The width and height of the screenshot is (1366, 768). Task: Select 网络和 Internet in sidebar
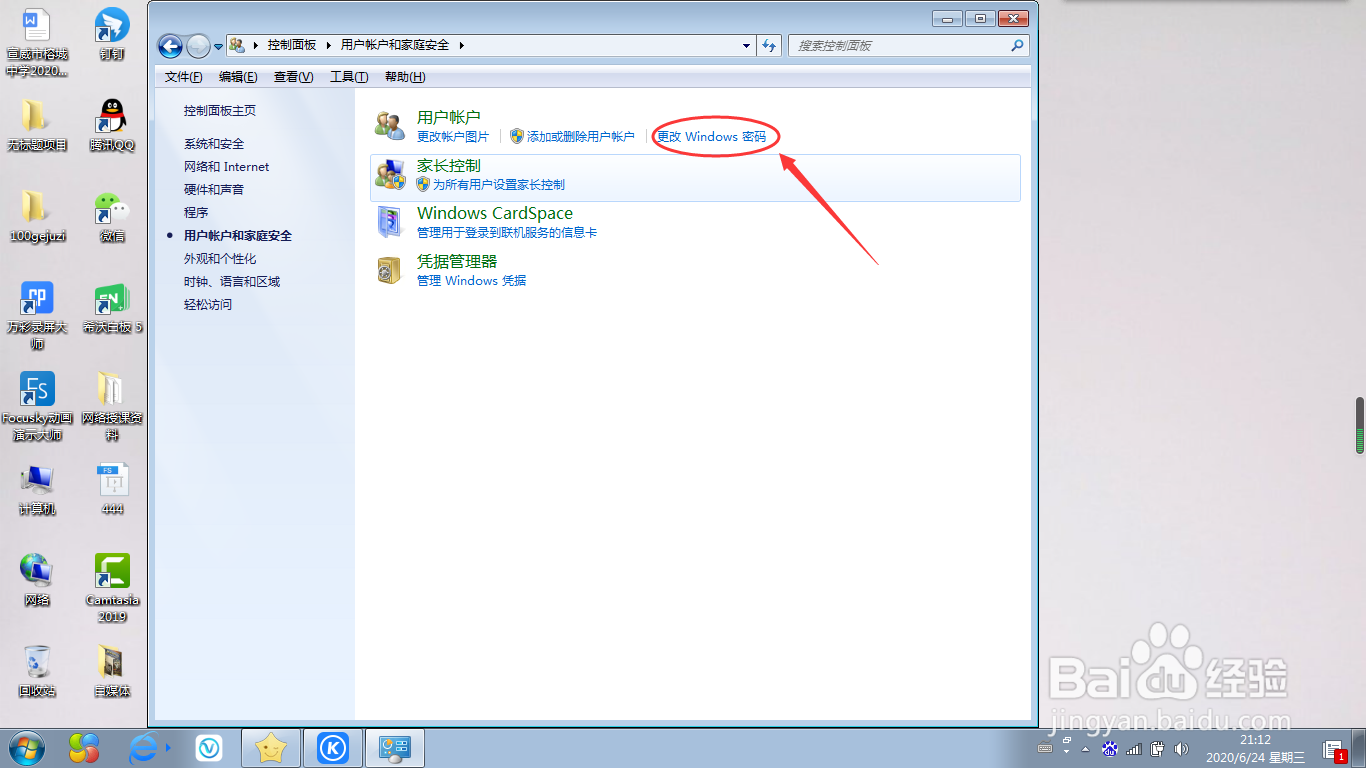point(226,167)
